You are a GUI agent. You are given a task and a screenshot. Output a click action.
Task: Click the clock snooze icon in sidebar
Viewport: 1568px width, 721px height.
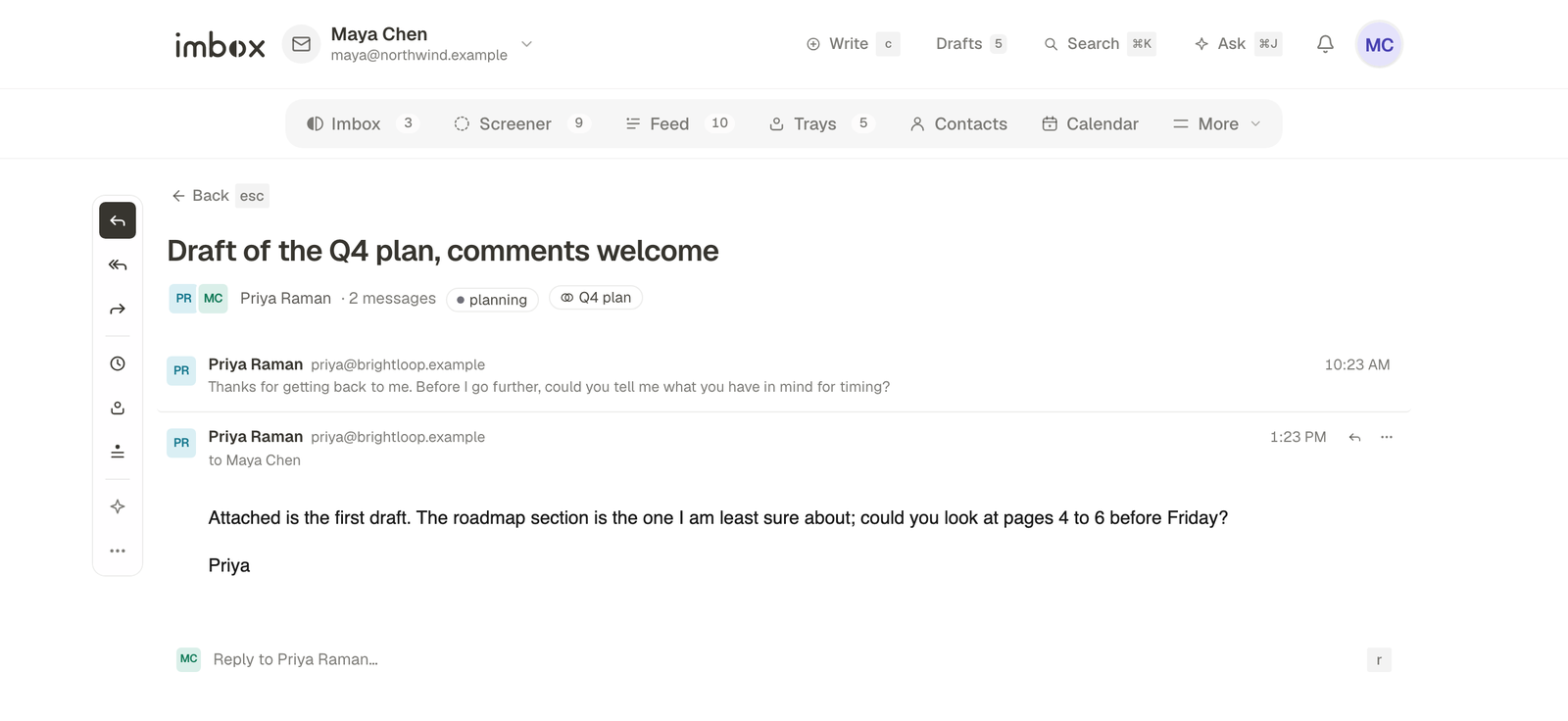coord(118,363)
